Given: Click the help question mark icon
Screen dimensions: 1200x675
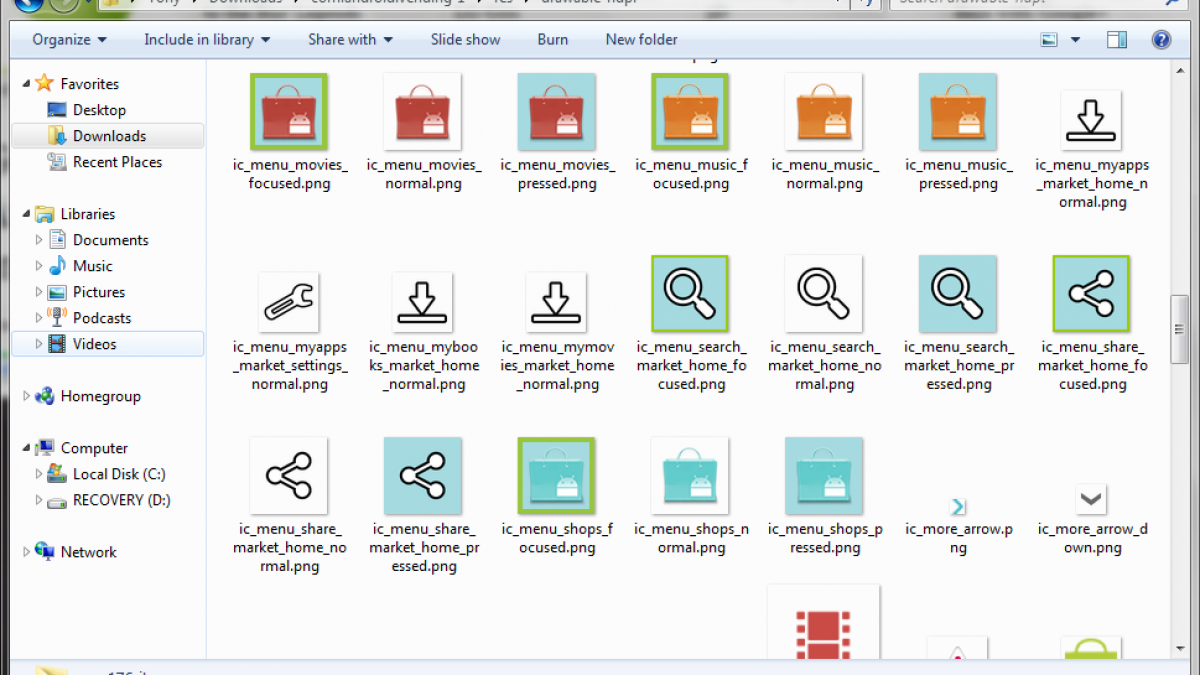Looking at the screenshot, I should (x=1161, y=40).
